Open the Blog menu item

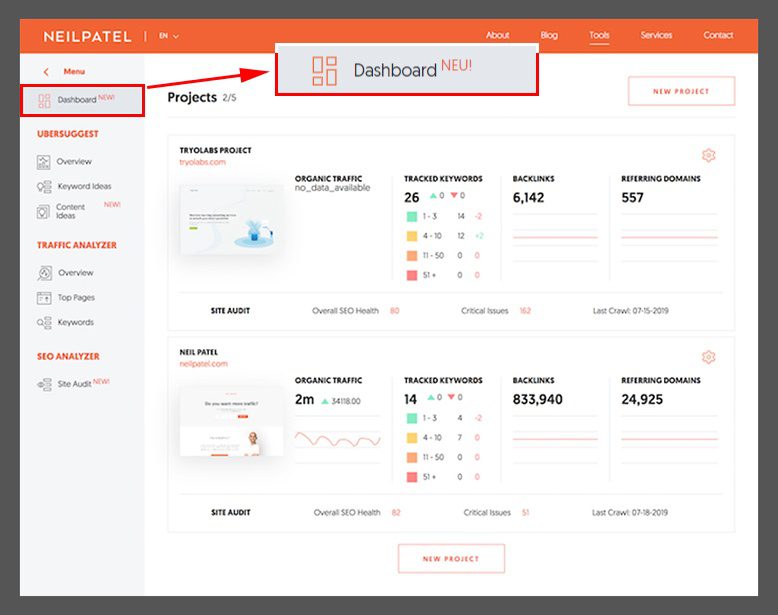pos(549,35)
